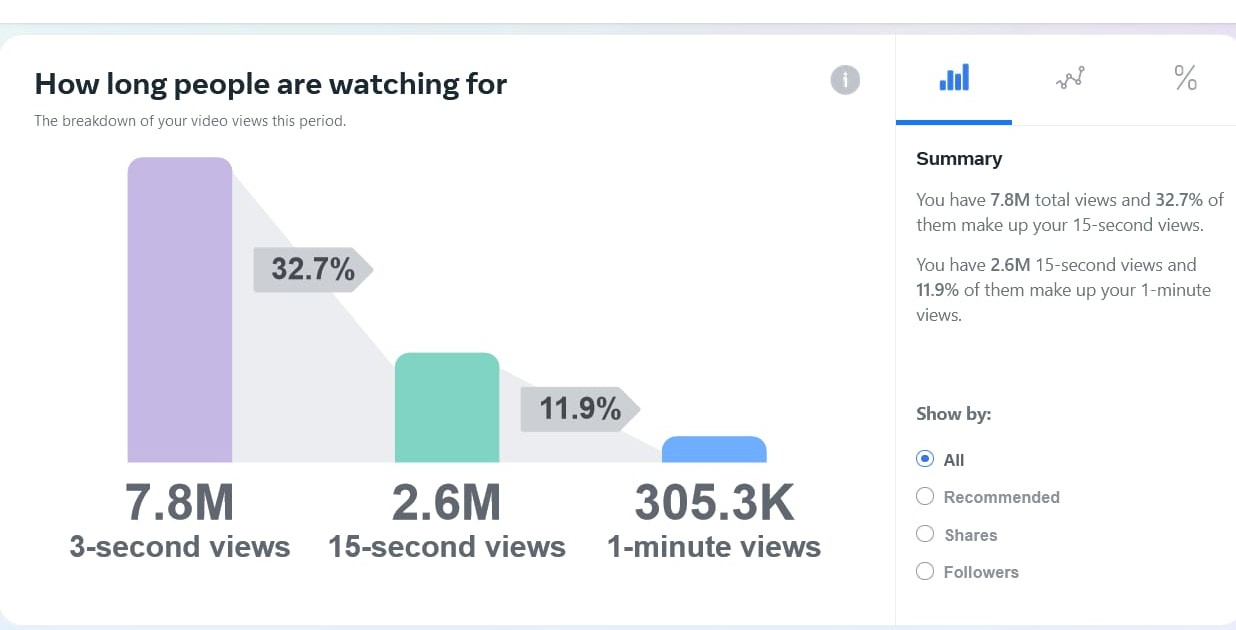Image resolution: width=1236 pixels, height=630 pixels.
Task: Select the All radio option
Action: coord(925,460)
